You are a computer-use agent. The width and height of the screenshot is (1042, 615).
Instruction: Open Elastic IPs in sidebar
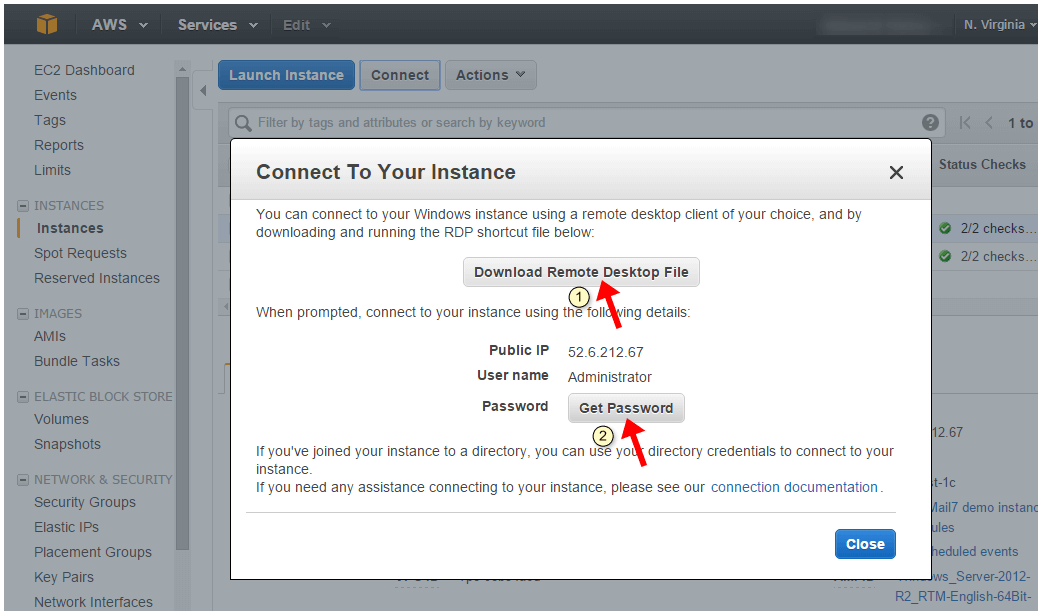(x=66, y=527)
